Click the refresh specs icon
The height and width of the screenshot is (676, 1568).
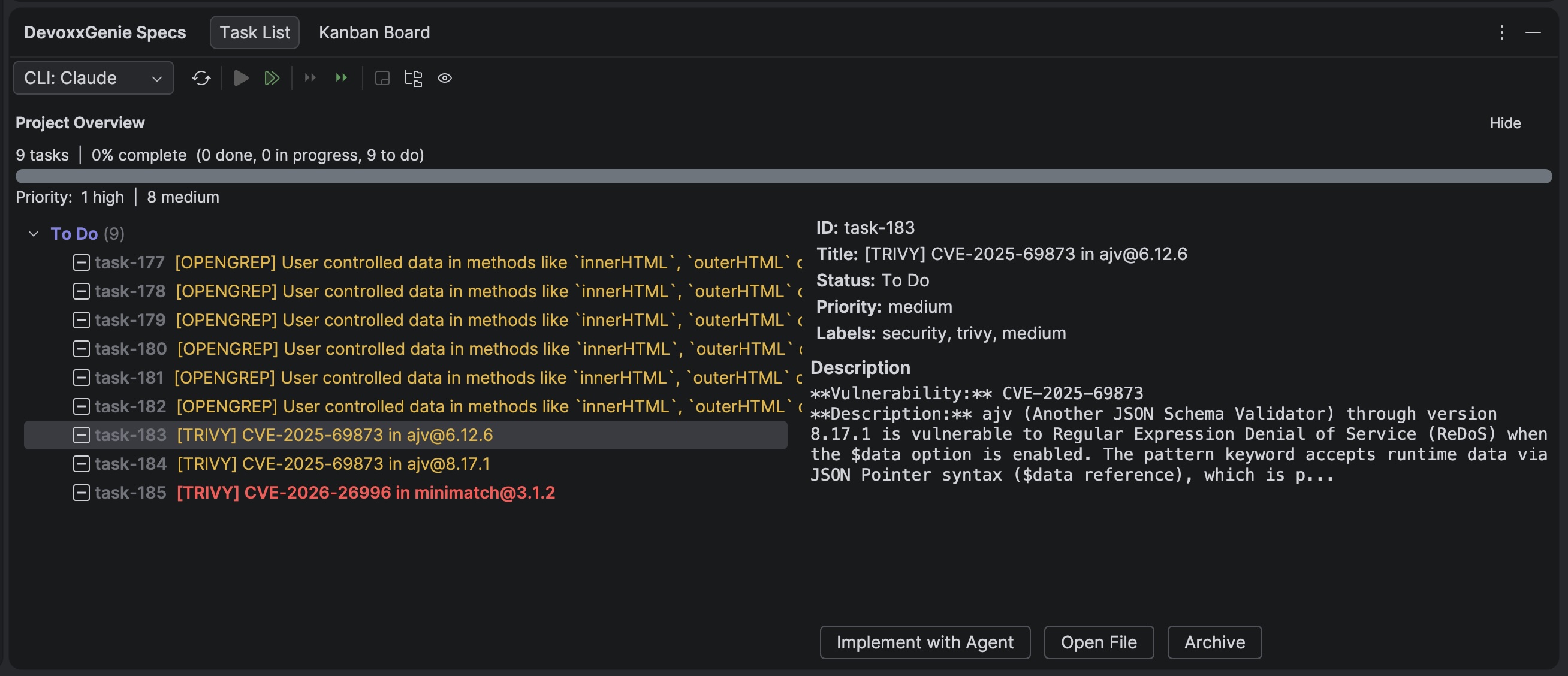[201, 78]
